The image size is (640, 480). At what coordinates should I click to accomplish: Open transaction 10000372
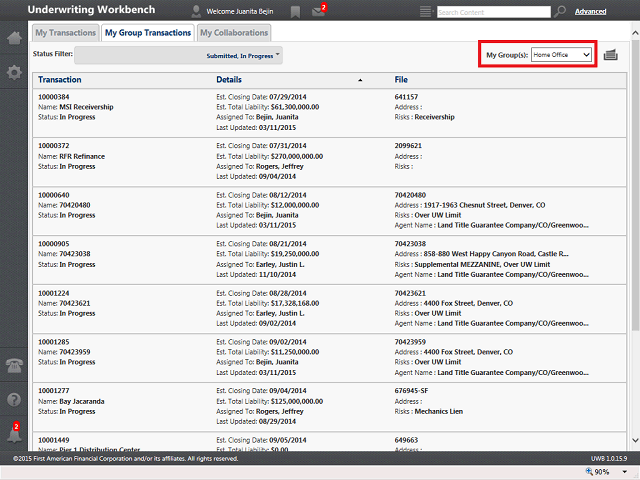(54, 146)
